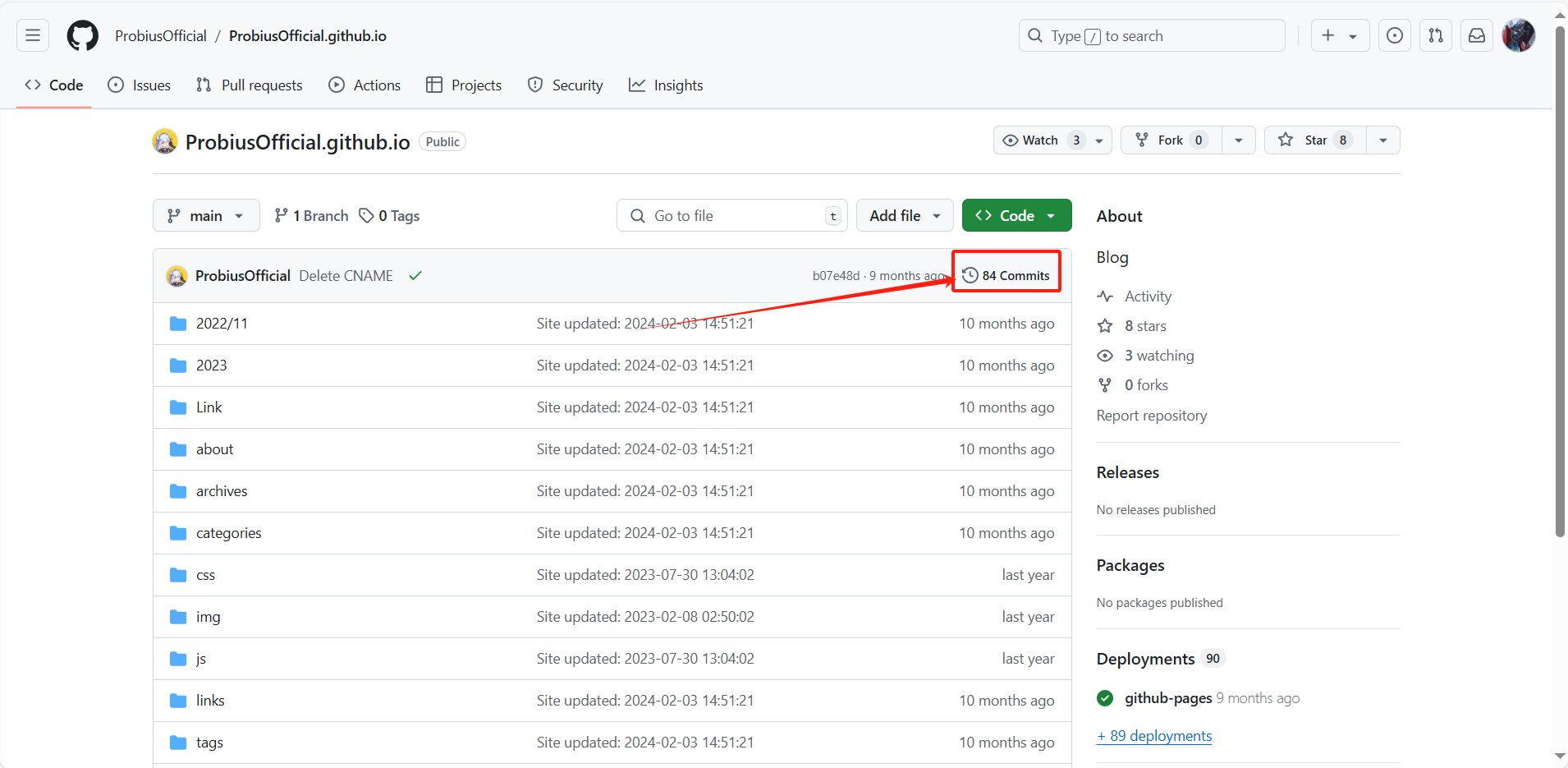Click the img row commit message from 2023-02-08
This screenshot has height=768, width=1568.
coord(645,617)
